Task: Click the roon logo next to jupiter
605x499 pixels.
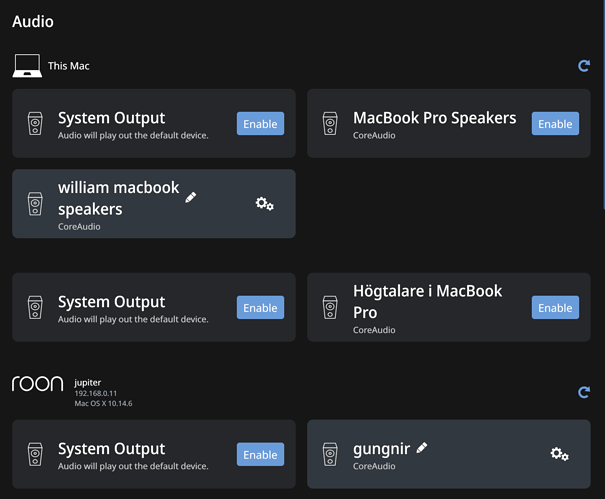Action: (x=37, y=384)
